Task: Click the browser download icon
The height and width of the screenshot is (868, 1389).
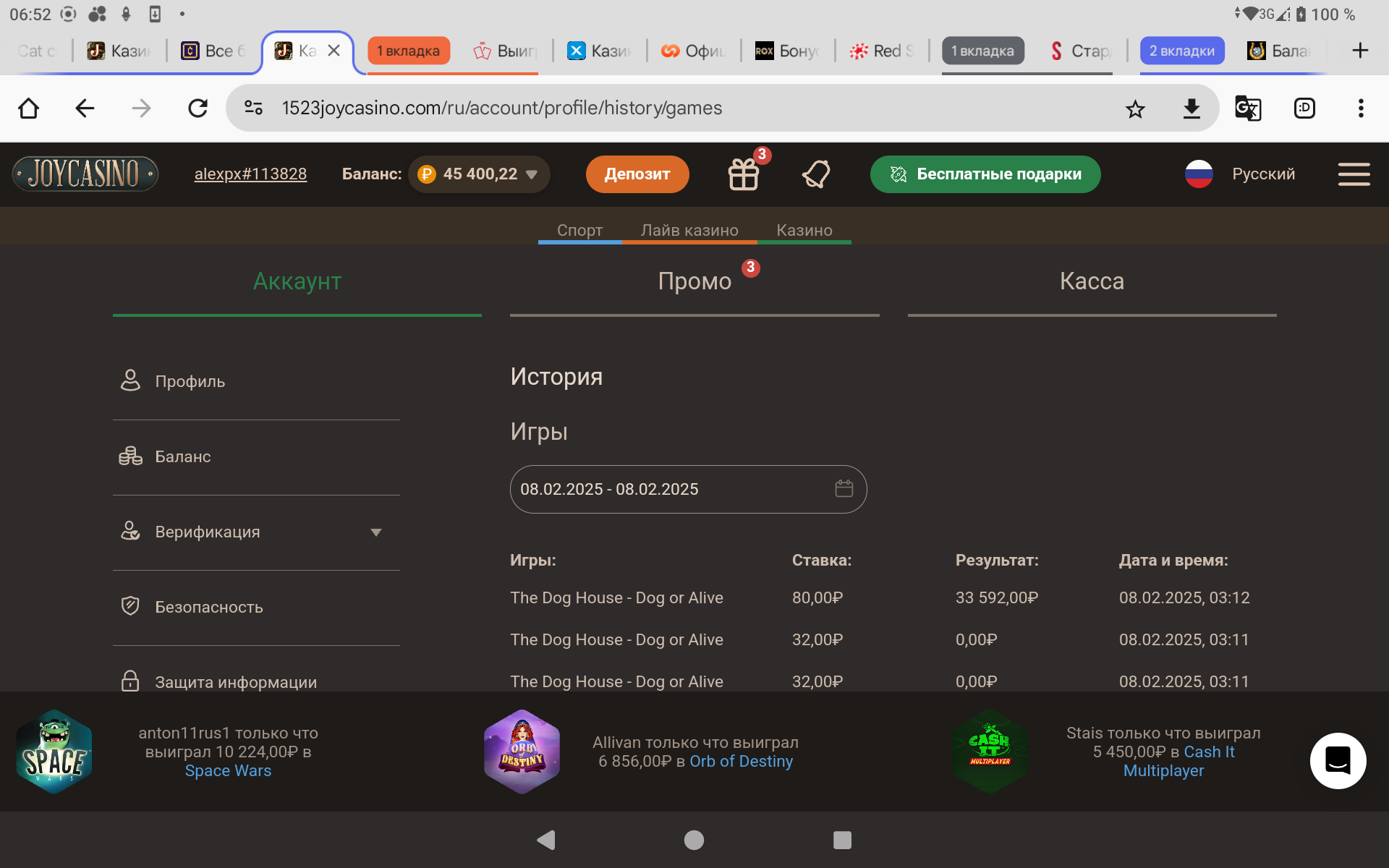Action: (1192, 109)
